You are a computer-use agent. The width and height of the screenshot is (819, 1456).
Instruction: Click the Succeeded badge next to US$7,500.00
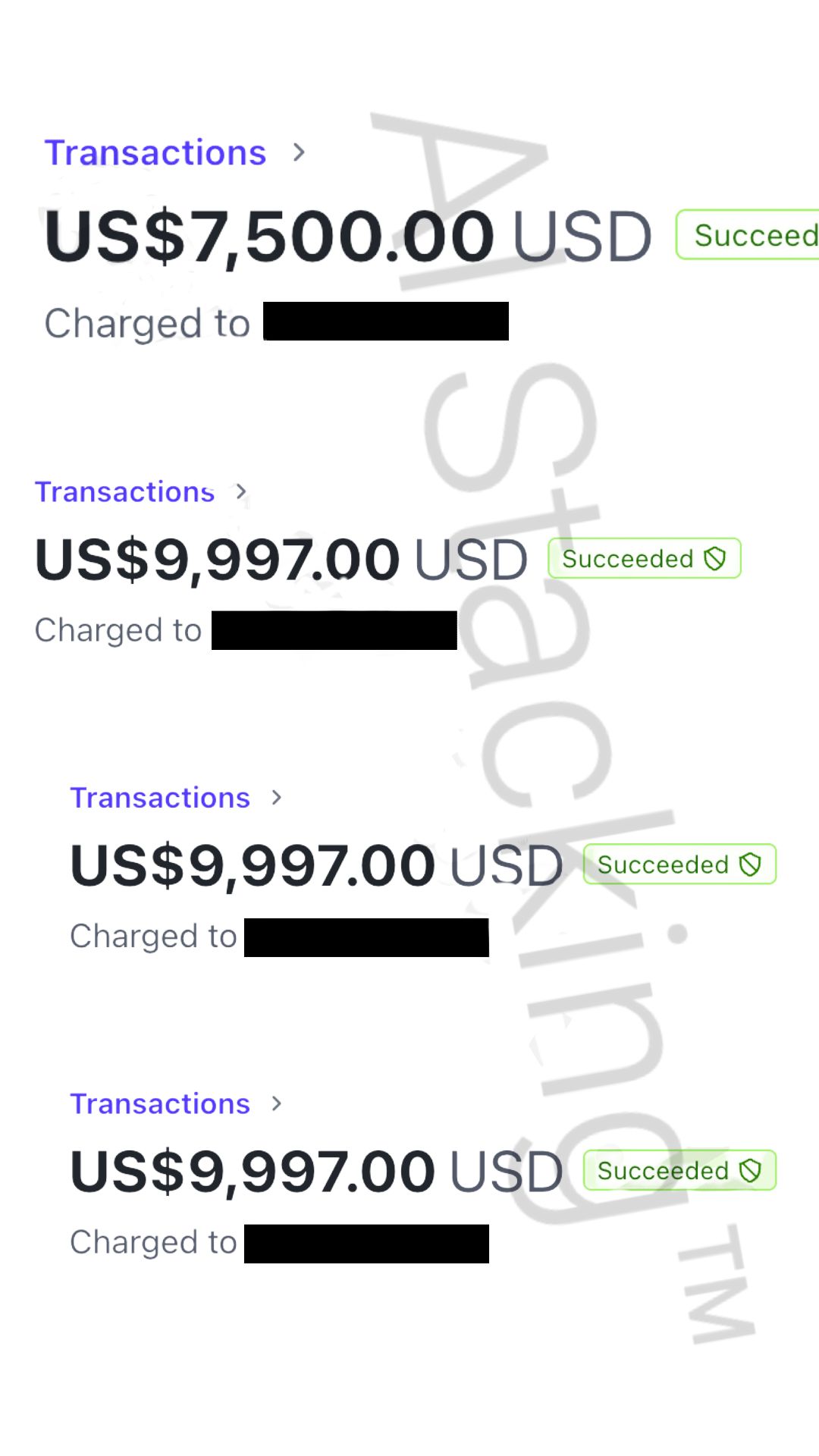tap(751, 235)
